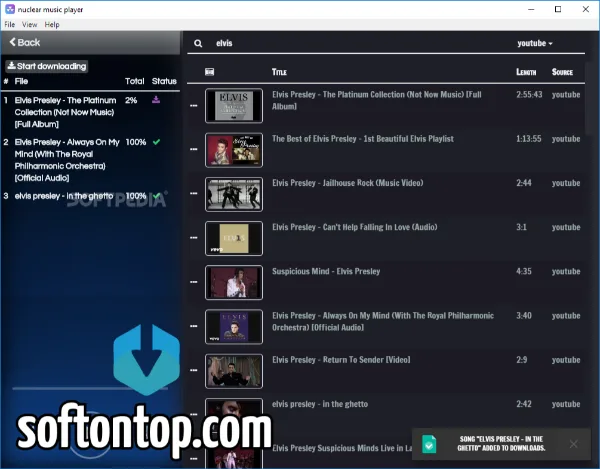Go back using the Back button
Viewport: 600px width, 469px height.
(x=25, y=42)
